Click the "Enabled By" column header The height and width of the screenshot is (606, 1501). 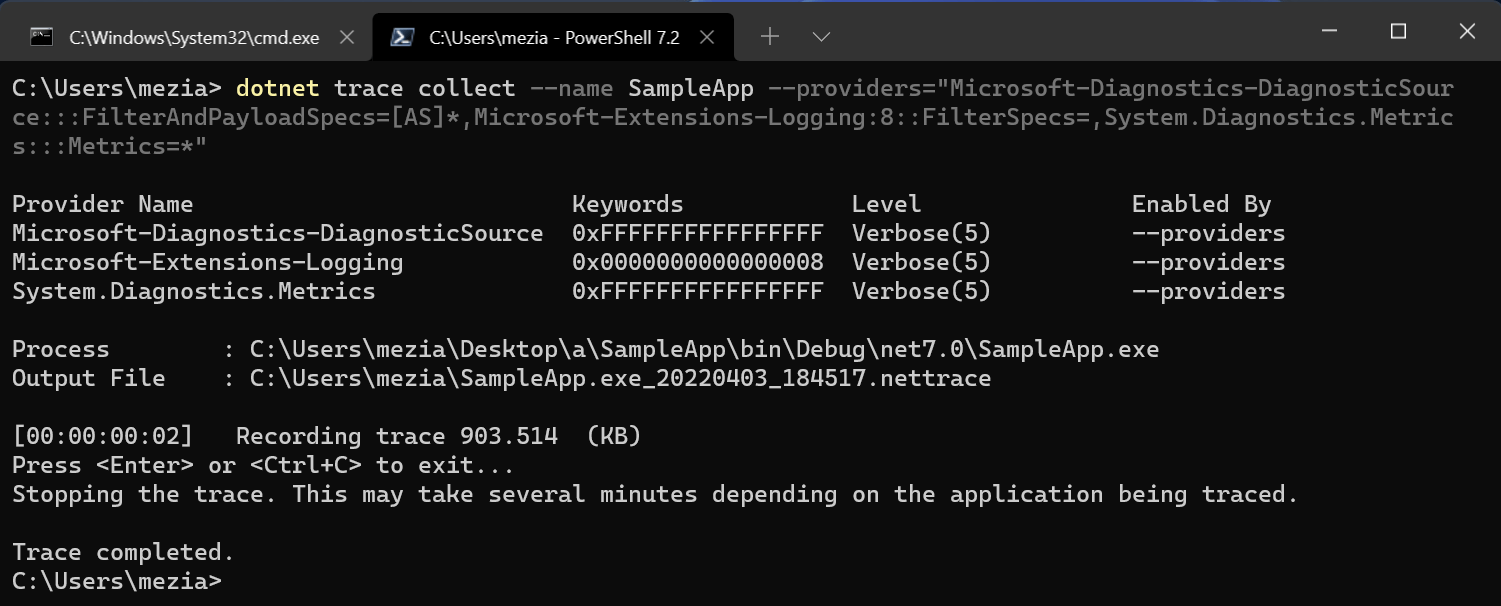1201,205
